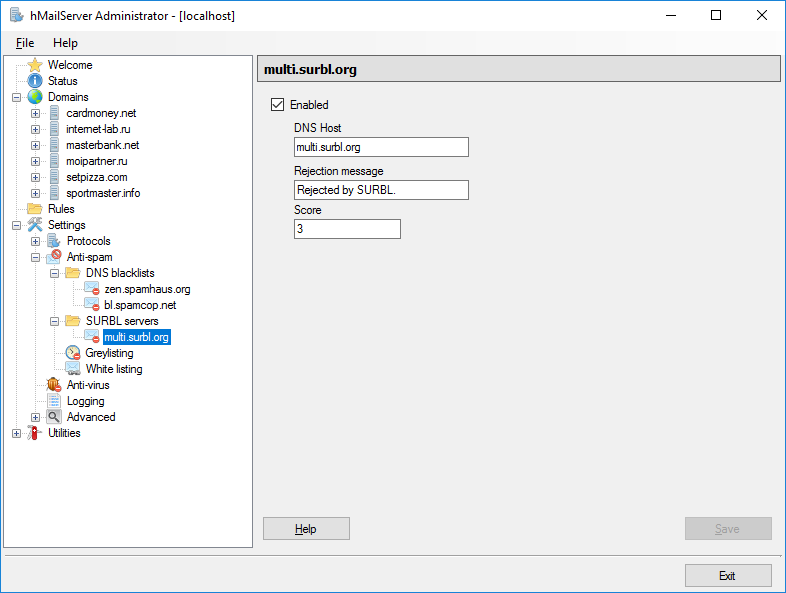This screenshot has width=786, height=593.
Task: Click the Exit button
Action: (728, 575)
